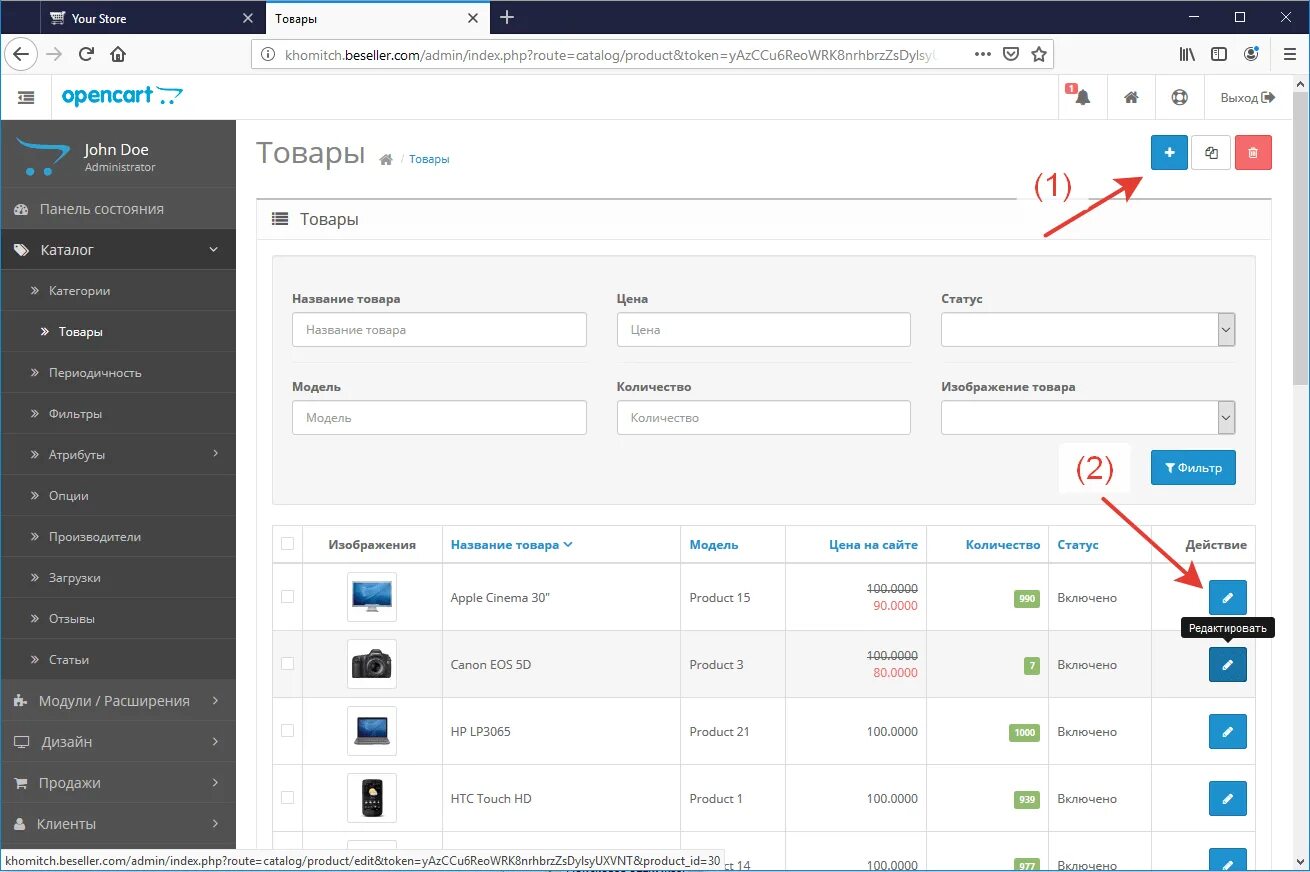Bookmark this page with star icon
The image size is (1310, 872).
click(x=1038, y=54)
